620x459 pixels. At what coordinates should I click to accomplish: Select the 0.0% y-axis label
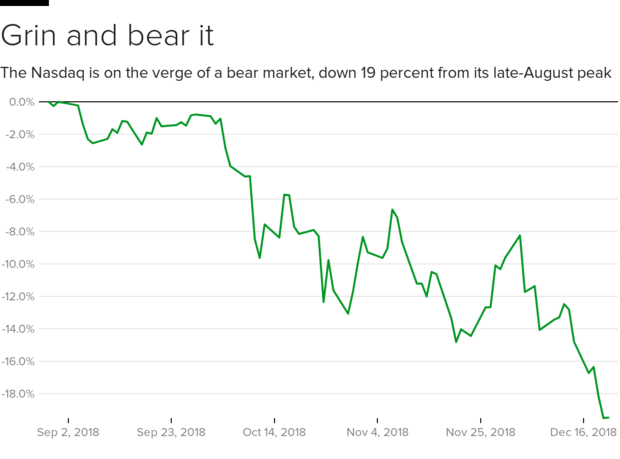[21, 102]
